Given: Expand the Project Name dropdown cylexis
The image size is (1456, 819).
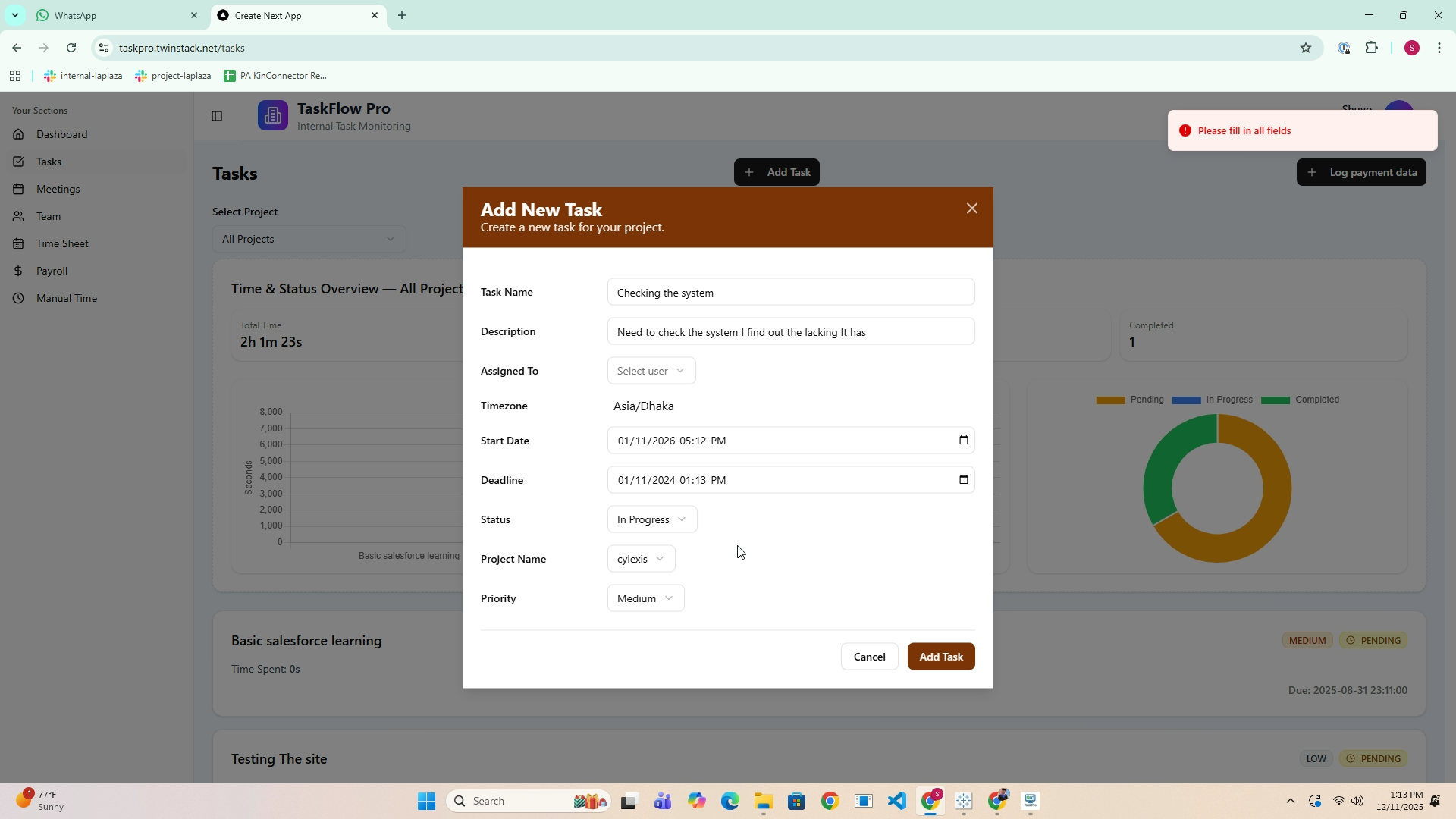Looking at the screenshot, I should pos(641,559).
